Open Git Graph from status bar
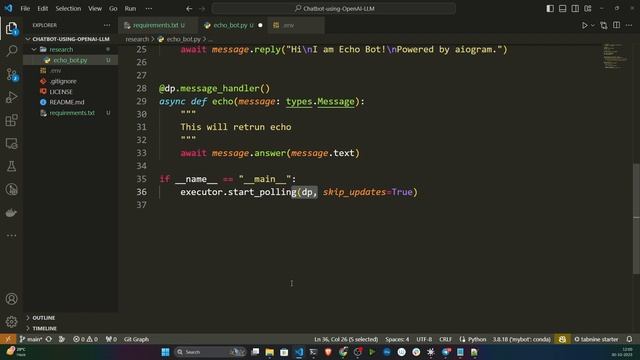This screenshot has width=640, height=360. 136,339
